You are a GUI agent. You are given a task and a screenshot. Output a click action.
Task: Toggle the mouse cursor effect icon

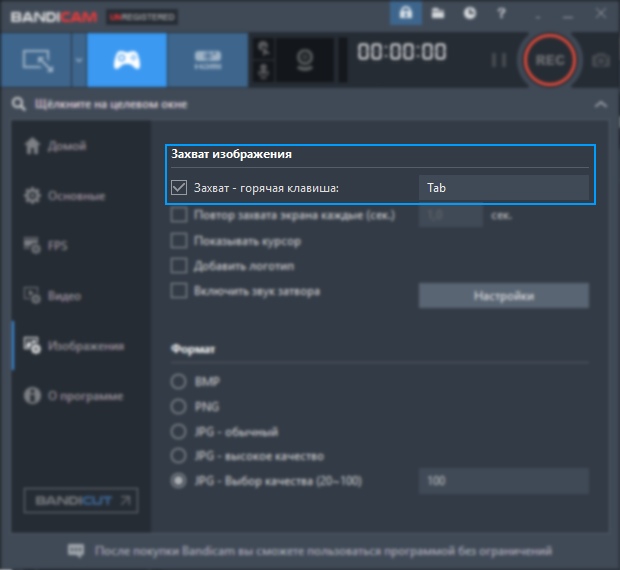[264, 48]
